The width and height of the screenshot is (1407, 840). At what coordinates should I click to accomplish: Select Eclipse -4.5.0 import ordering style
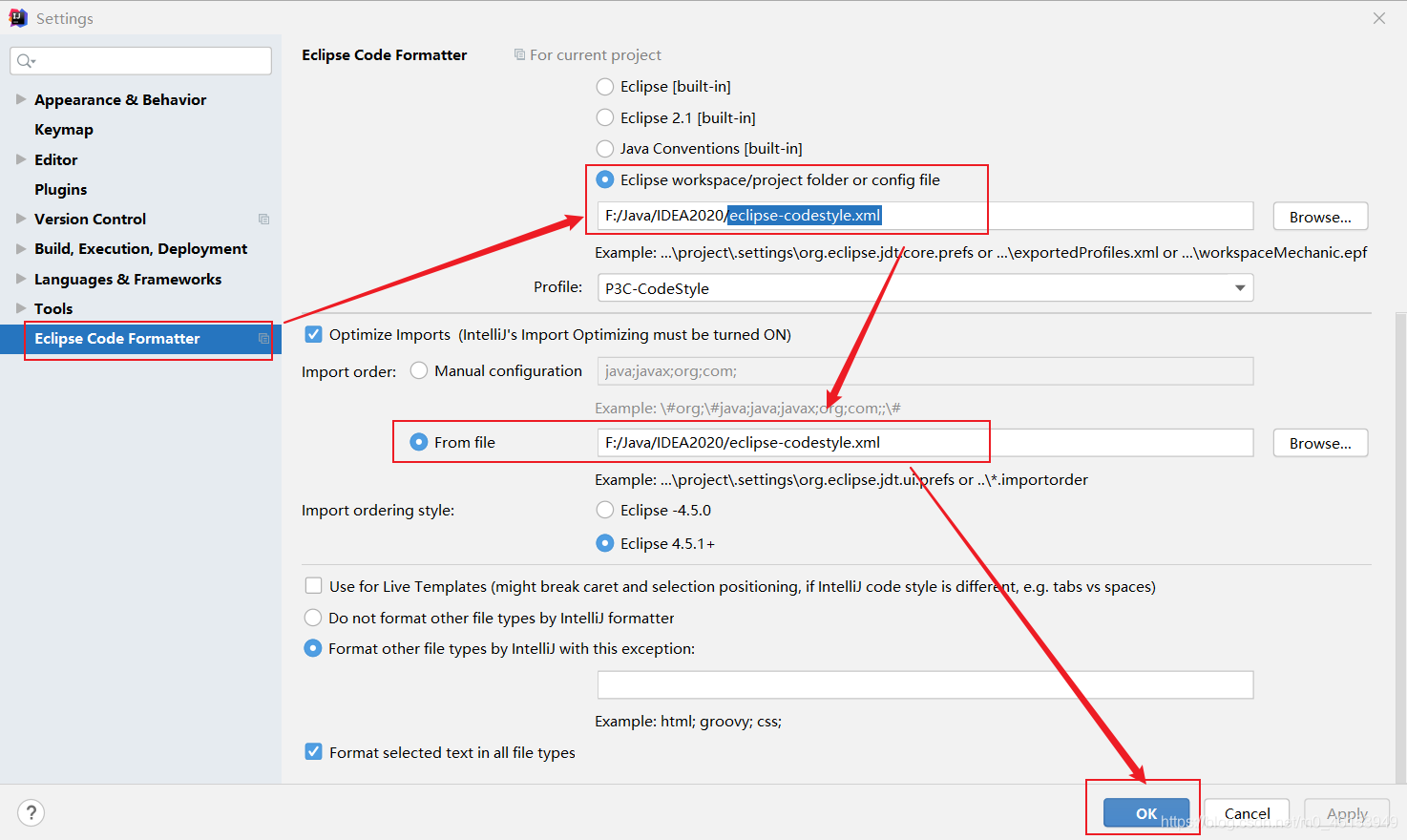coord(605,510)
